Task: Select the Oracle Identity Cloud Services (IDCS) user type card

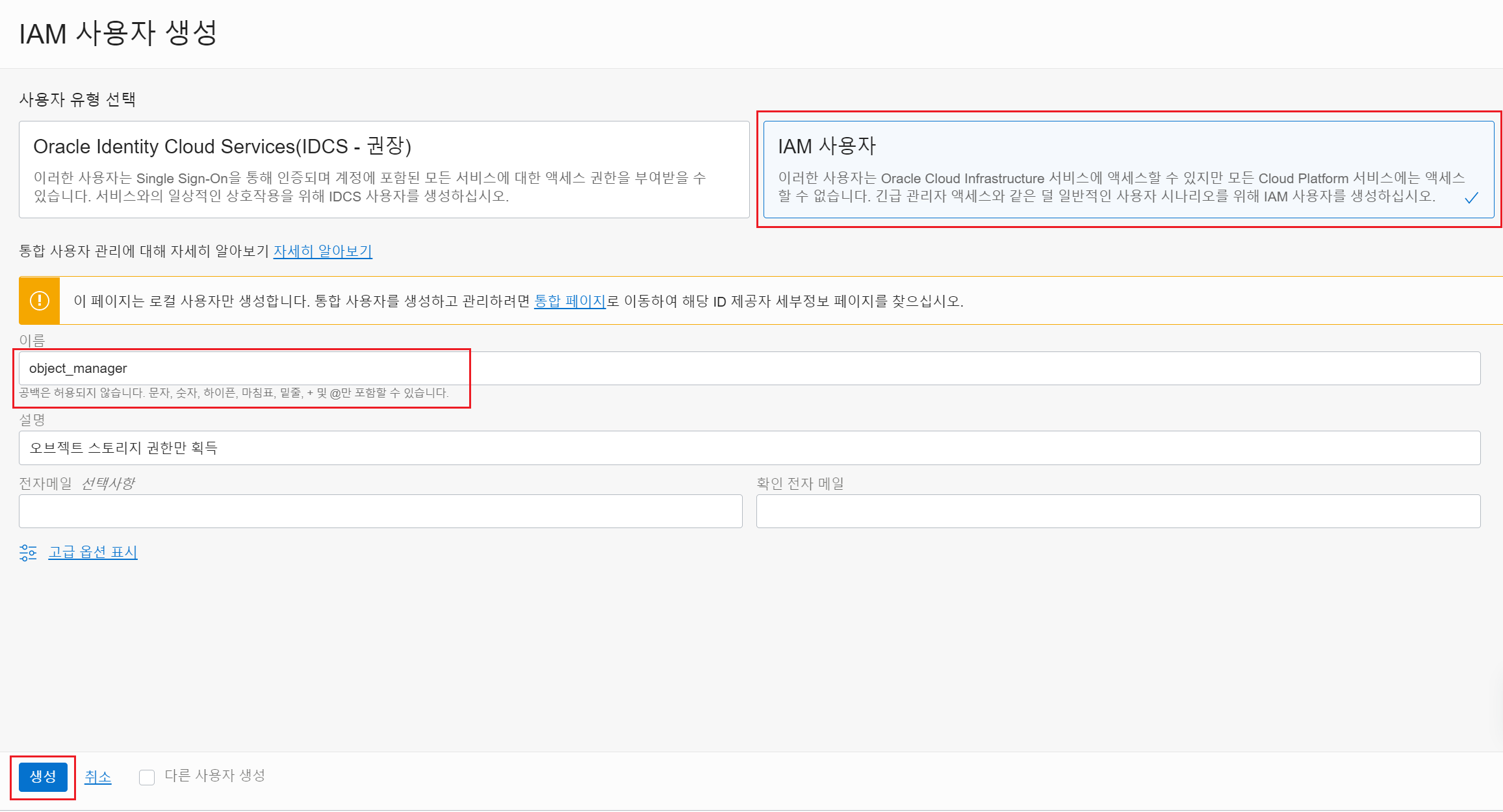Action: click(x=383, y=170)
